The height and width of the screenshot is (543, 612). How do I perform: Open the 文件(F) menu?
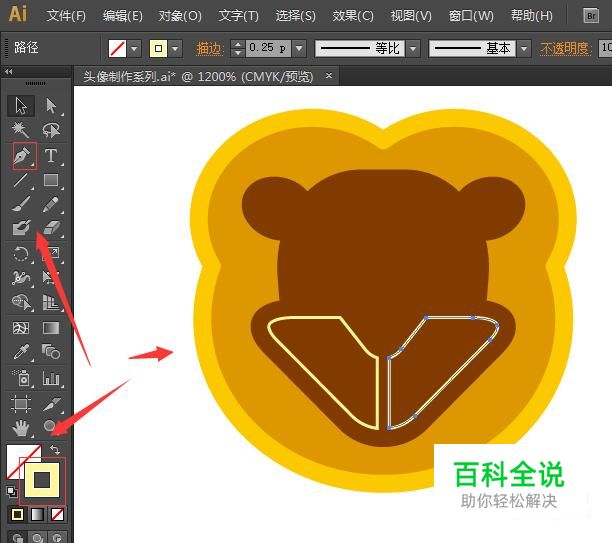66,16
